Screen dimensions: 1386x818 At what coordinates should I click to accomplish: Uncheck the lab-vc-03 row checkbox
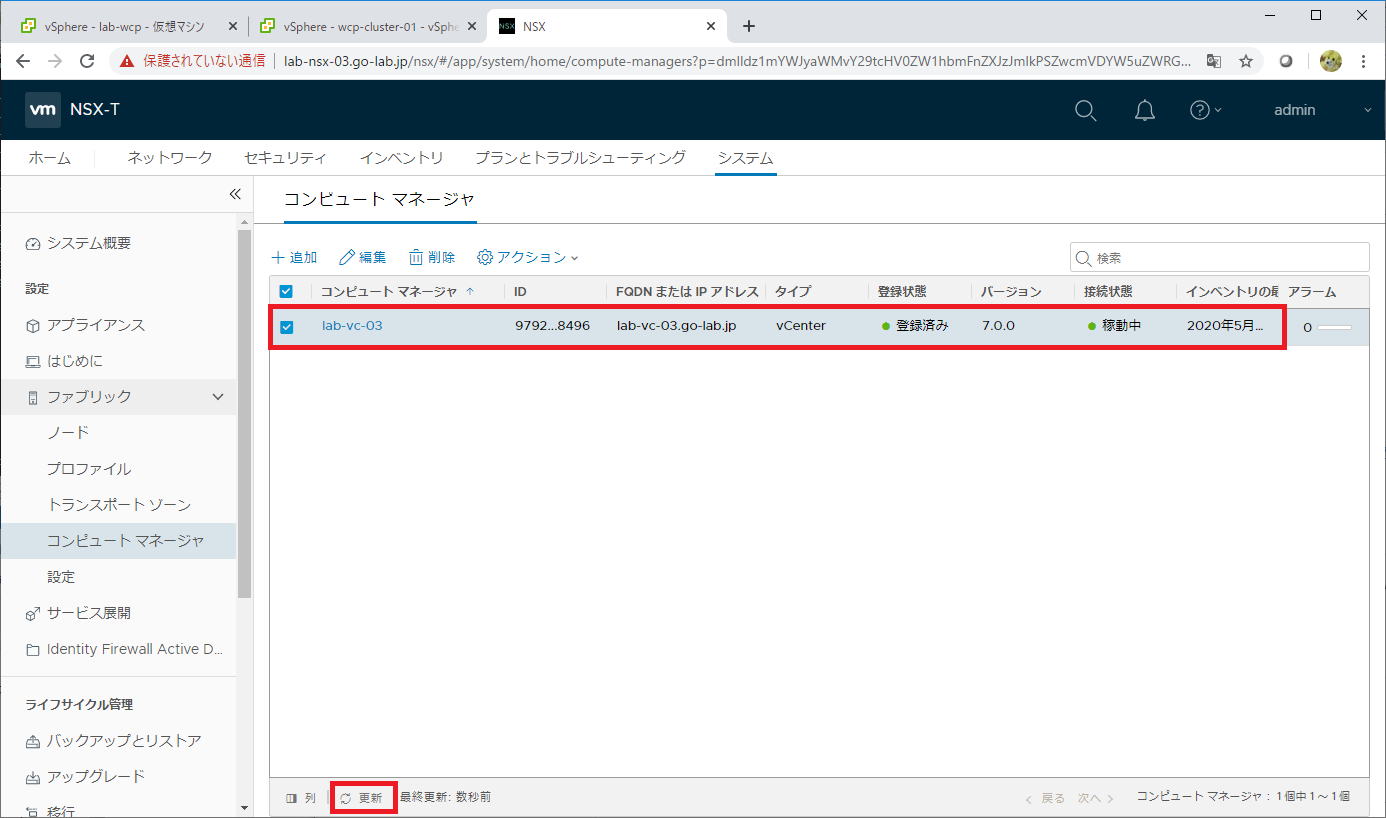coord(286,327)
